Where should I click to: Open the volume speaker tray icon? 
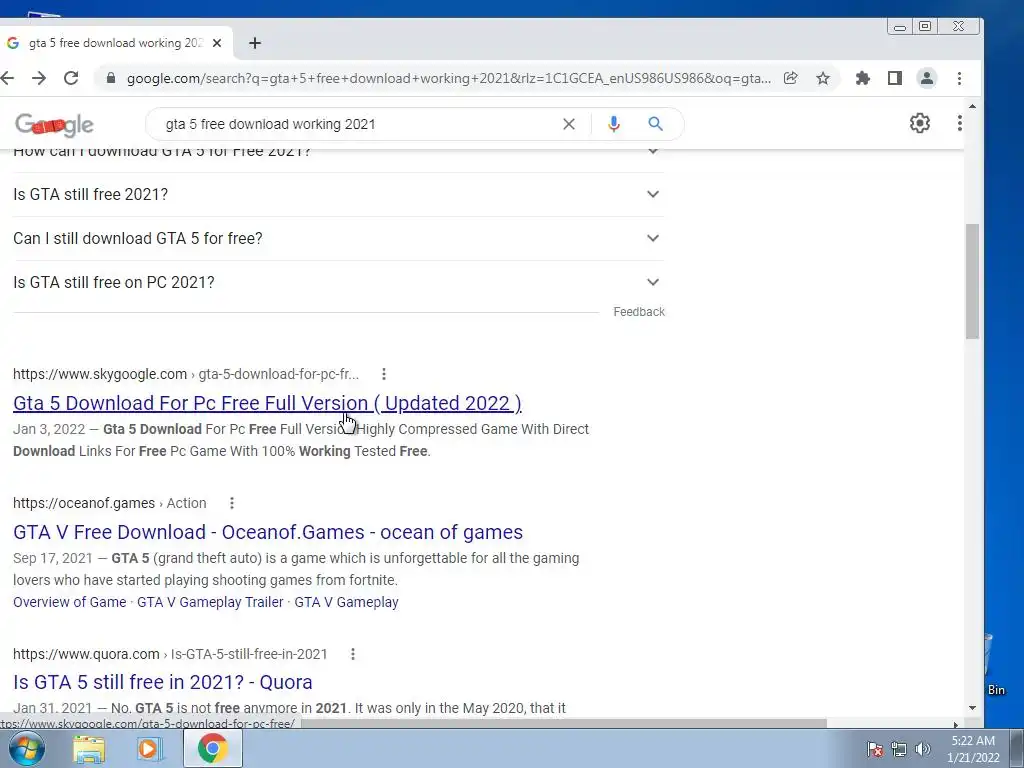(x=923, y=749)
